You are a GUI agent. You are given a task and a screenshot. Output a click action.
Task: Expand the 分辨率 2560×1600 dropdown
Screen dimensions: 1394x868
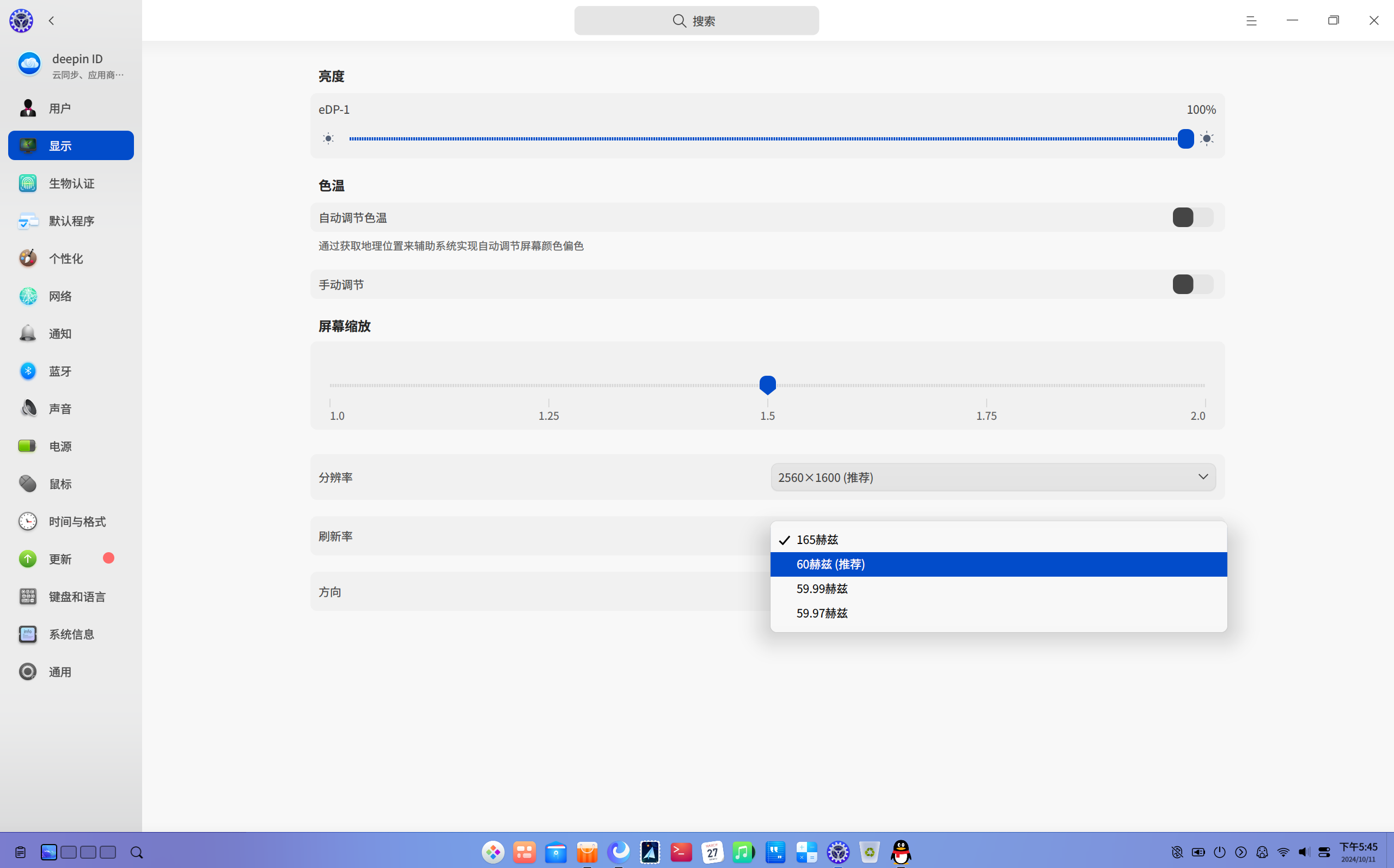[x=993, y=477]
